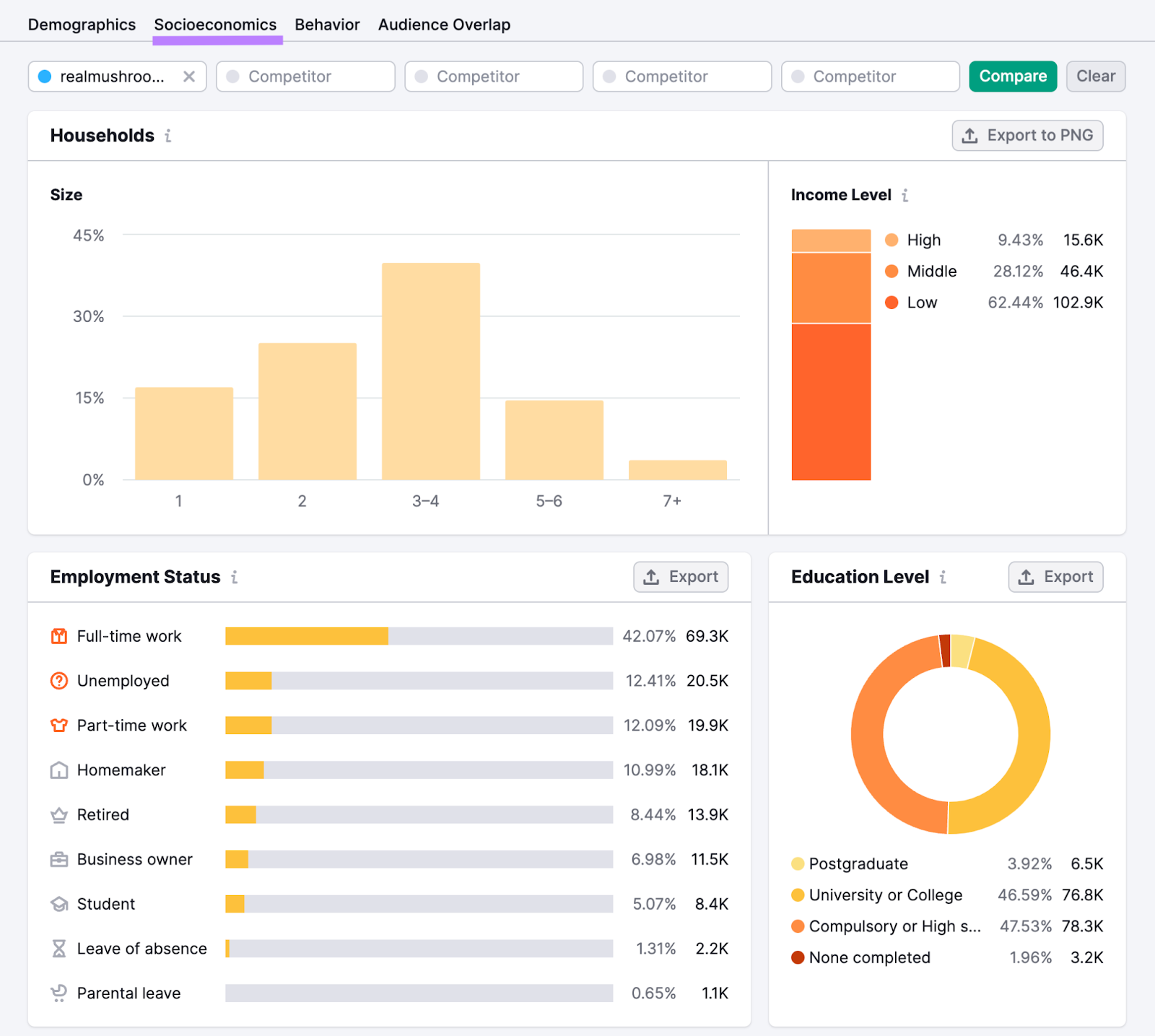Click the Business owner label

point(135,859)
